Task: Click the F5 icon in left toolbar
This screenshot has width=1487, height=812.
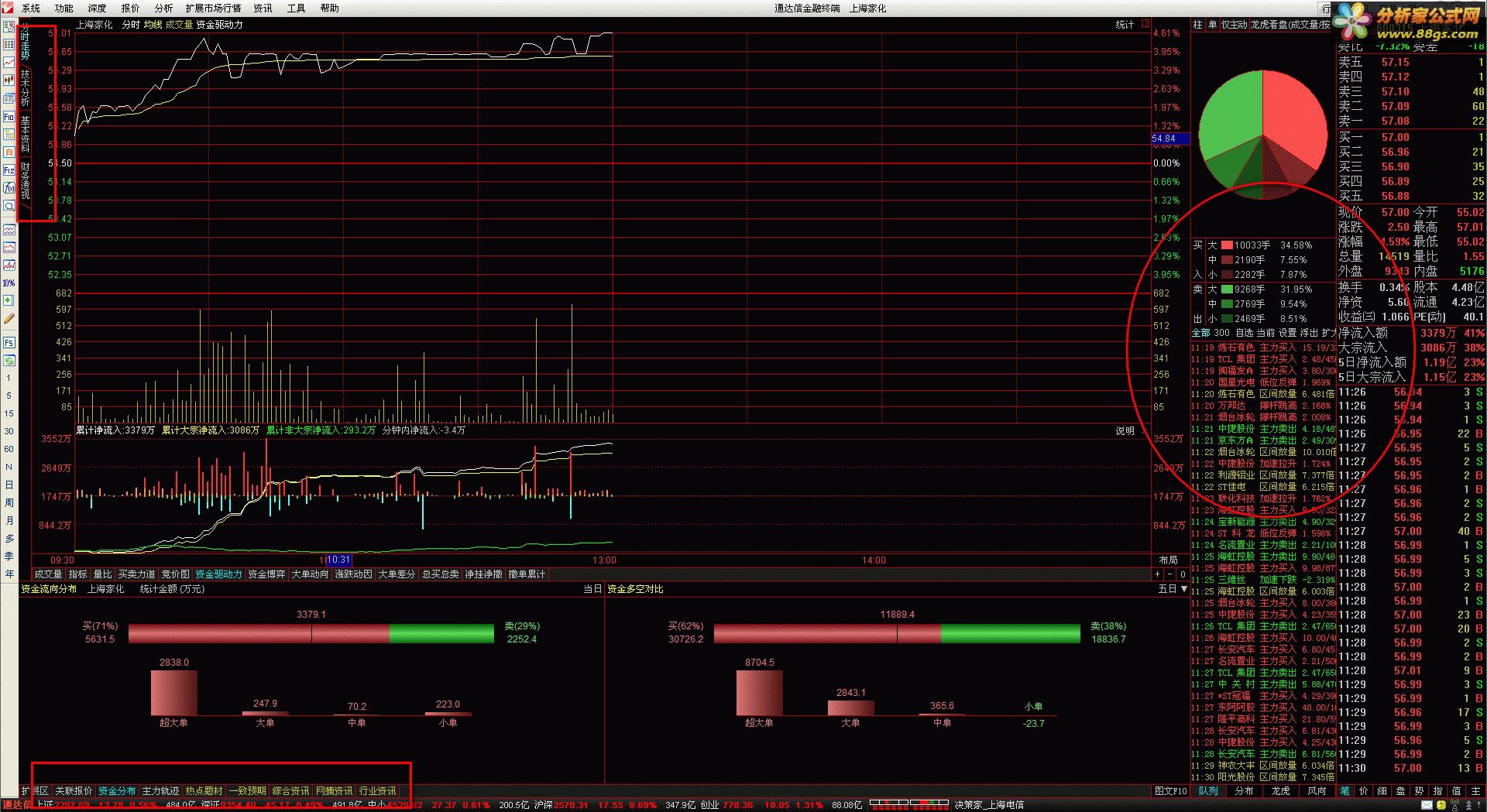Action: tap(9, 342)
